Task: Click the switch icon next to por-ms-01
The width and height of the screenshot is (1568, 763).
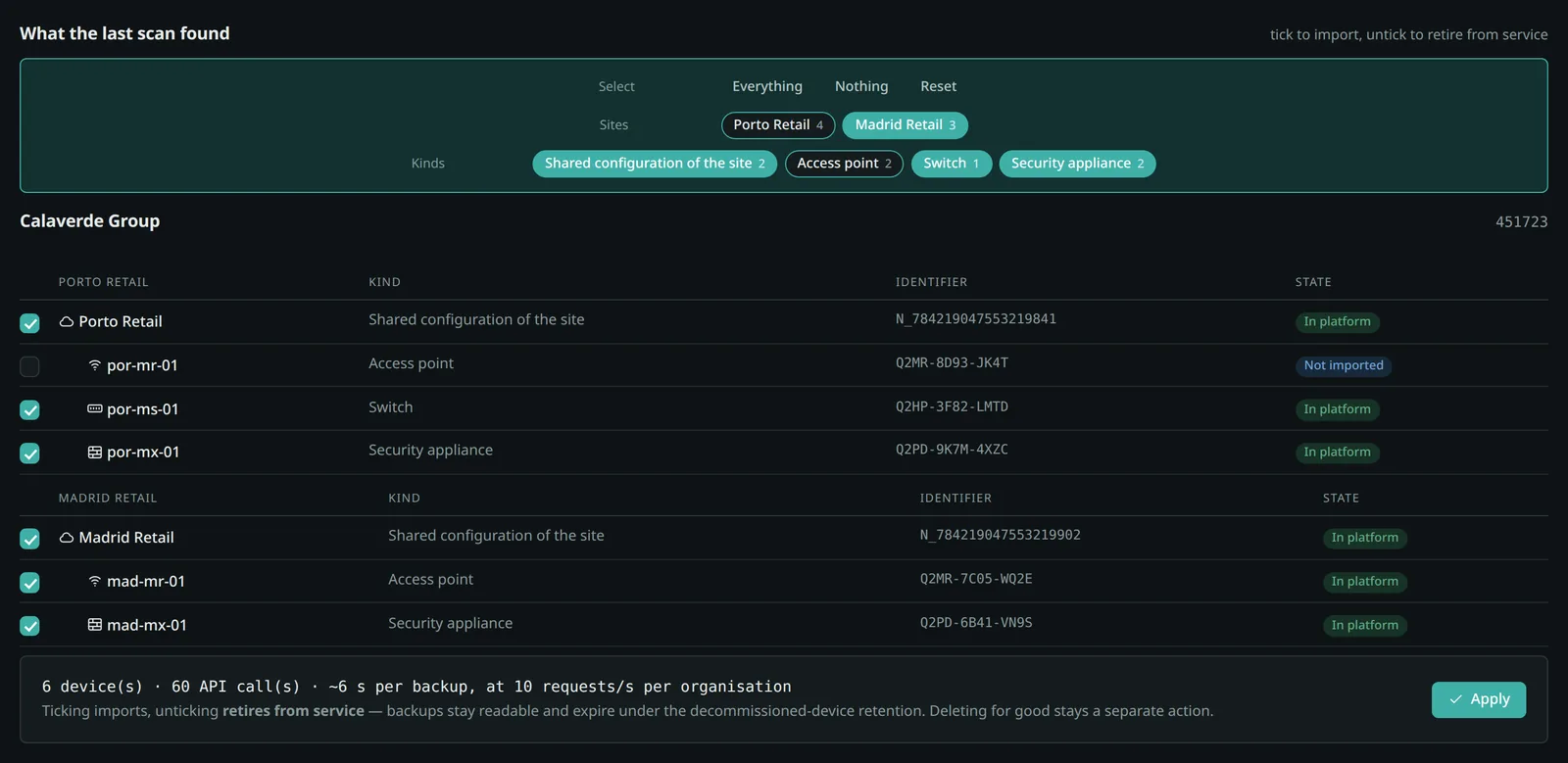Action: click(95, 408)
